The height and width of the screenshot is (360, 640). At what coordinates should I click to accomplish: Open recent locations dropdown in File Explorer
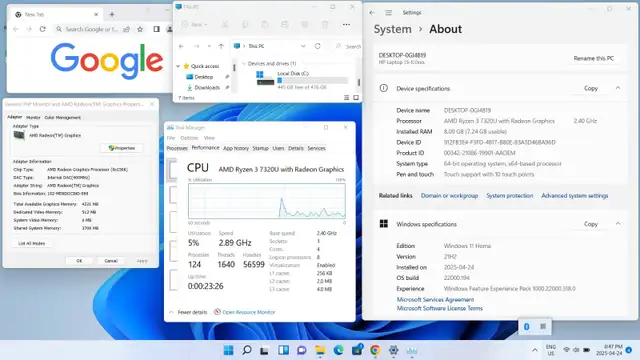[x=209, y=46]
